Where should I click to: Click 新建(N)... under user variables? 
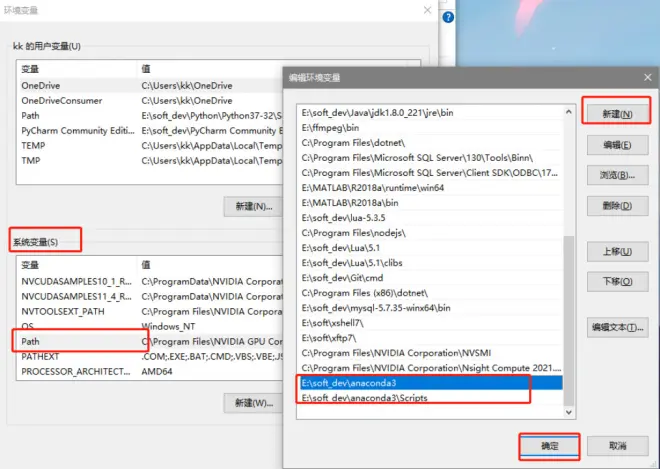(253, 206)
